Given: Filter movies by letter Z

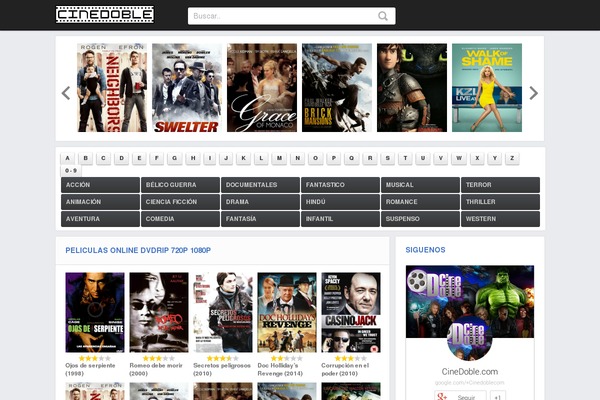Looking at the screenshot, I should click(512, 158).
